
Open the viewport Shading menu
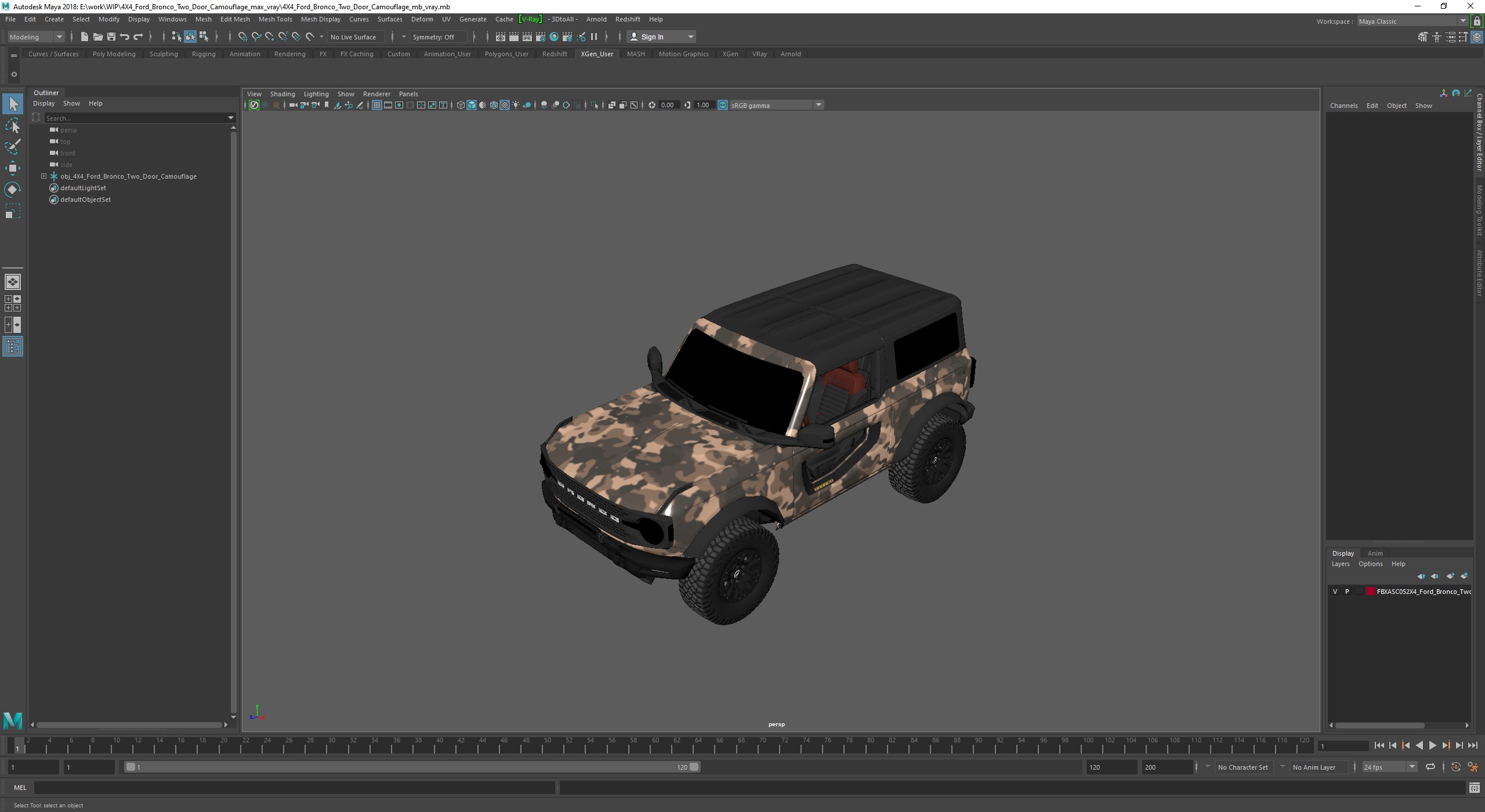click(x=282, y=94)
